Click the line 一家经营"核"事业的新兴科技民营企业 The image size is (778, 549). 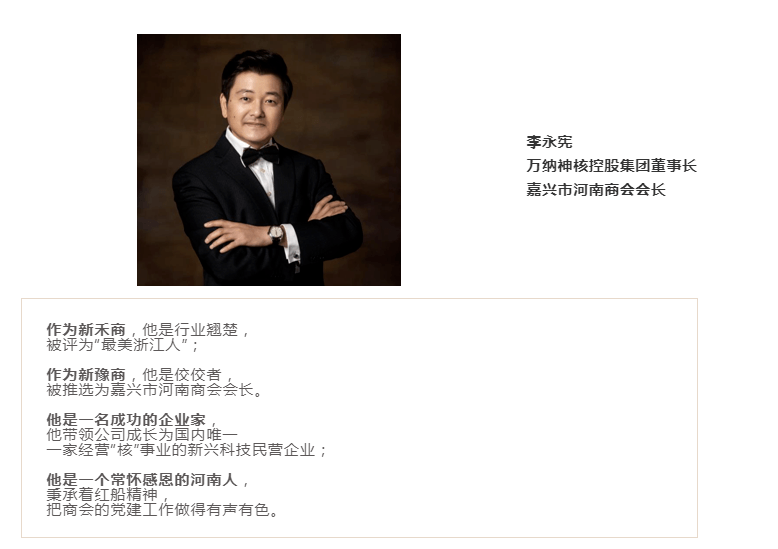[x=181, y=450]
